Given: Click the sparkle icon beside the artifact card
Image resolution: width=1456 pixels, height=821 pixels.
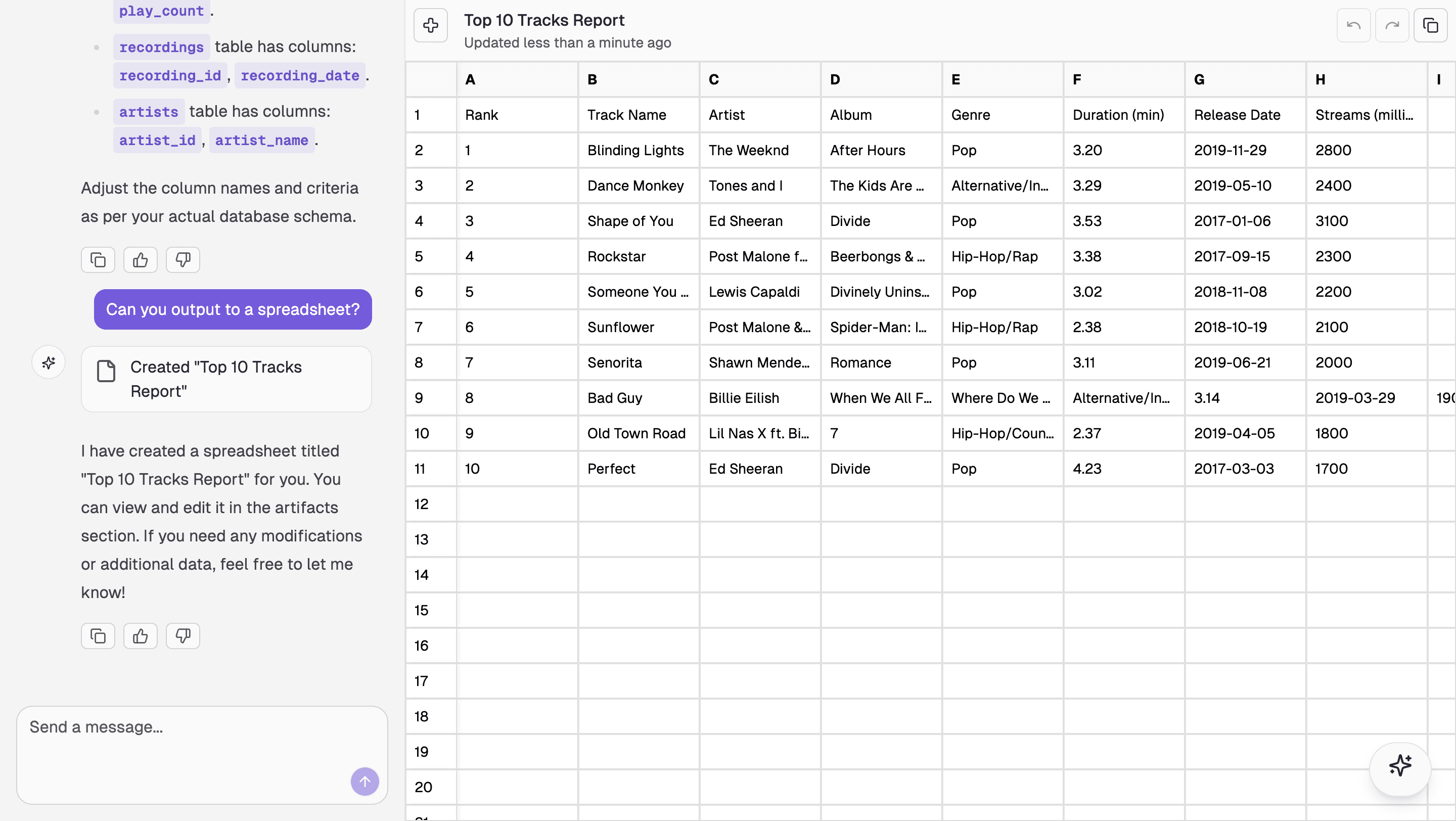Looking at the screenshot, I should [48, 362].
